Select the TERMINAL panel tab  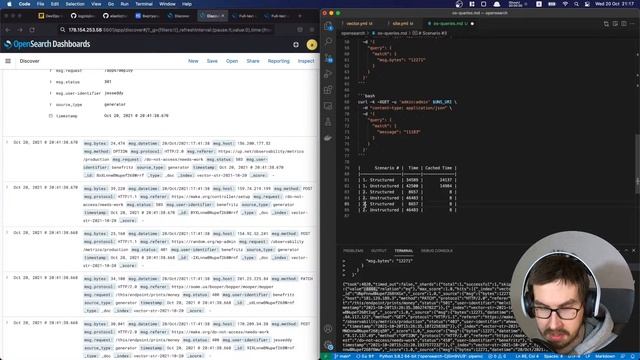[x=403, y=251]
